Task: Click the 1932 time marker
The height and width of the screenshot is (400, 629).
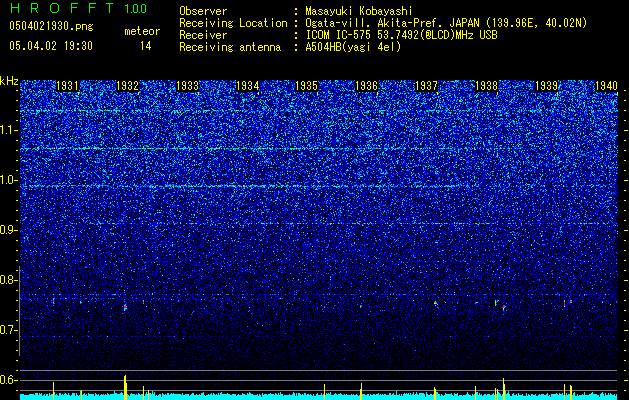Action: click(127, 86)
